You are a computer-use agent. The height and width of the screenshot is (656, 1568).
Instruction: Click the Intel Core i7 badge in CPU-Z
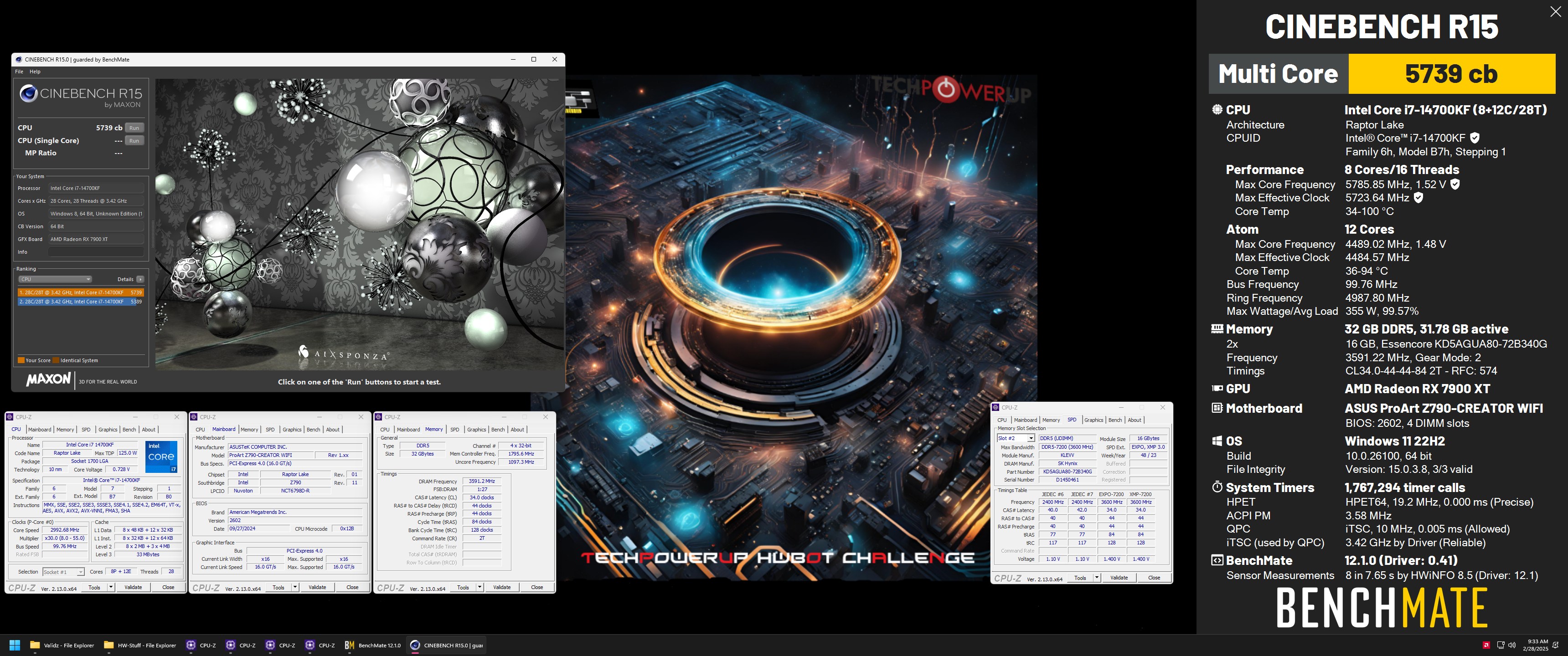tap(161, 457)
